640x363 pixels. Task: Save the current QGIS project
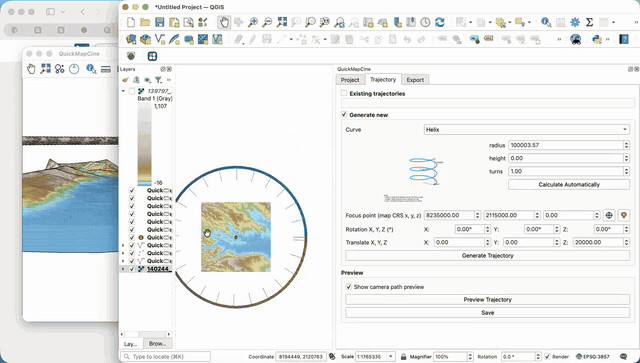pos(160,22)
